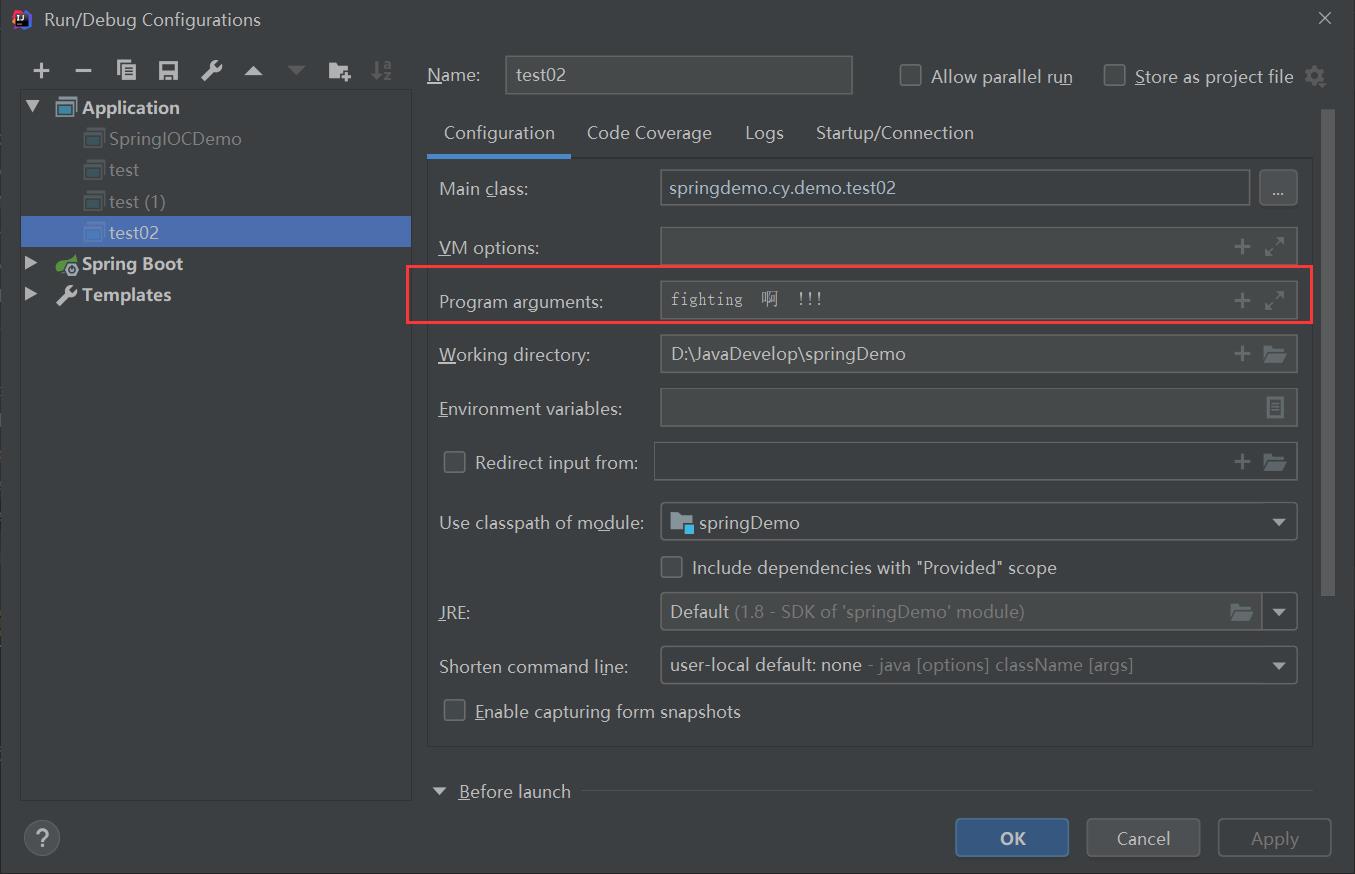The image size is (1355, 874).
Task: Browse for Main class with ellipsis button
Action: pos(1278,188)
